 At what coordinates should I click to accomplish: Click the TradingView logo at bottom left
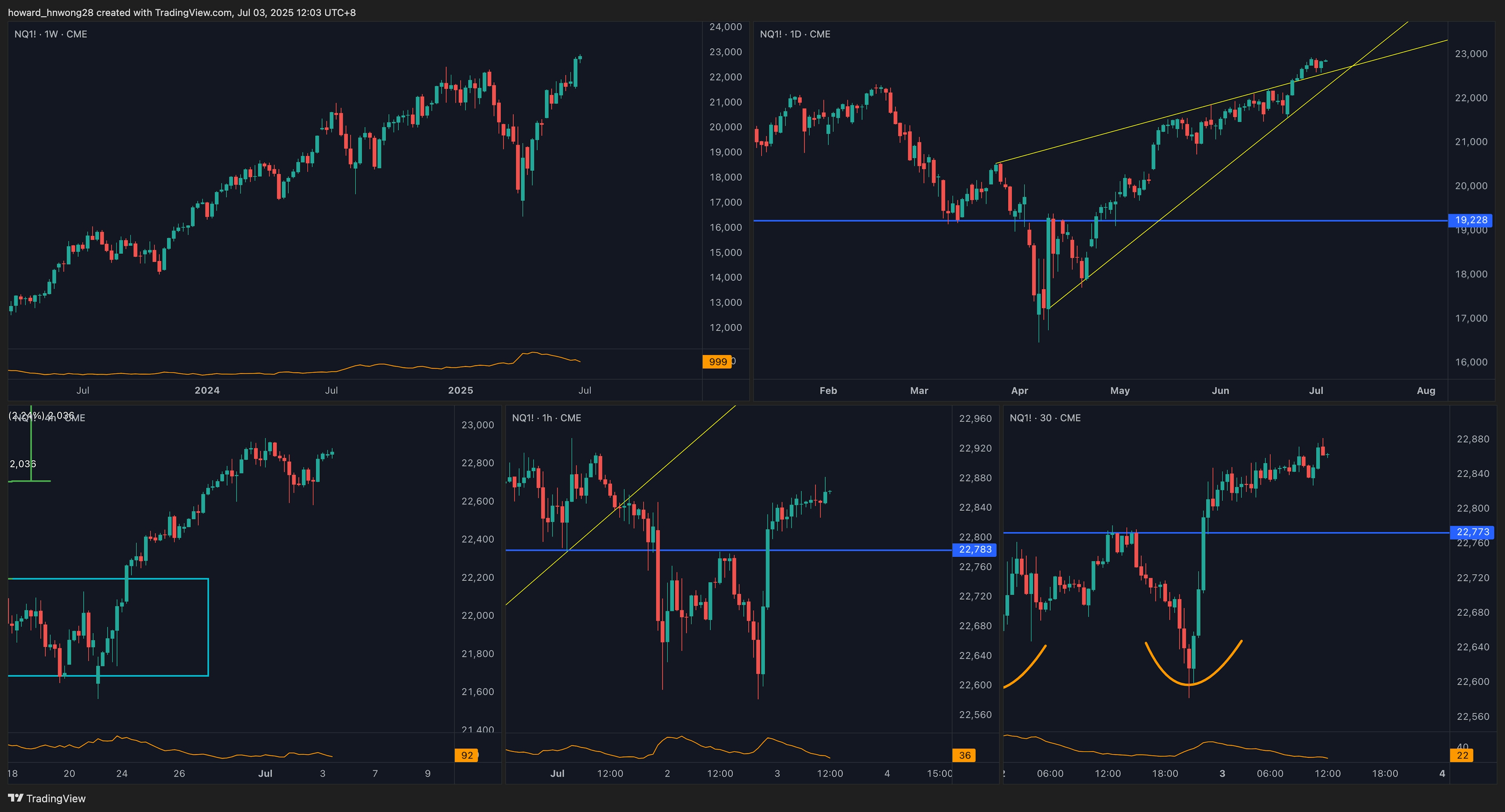point(47,798)
